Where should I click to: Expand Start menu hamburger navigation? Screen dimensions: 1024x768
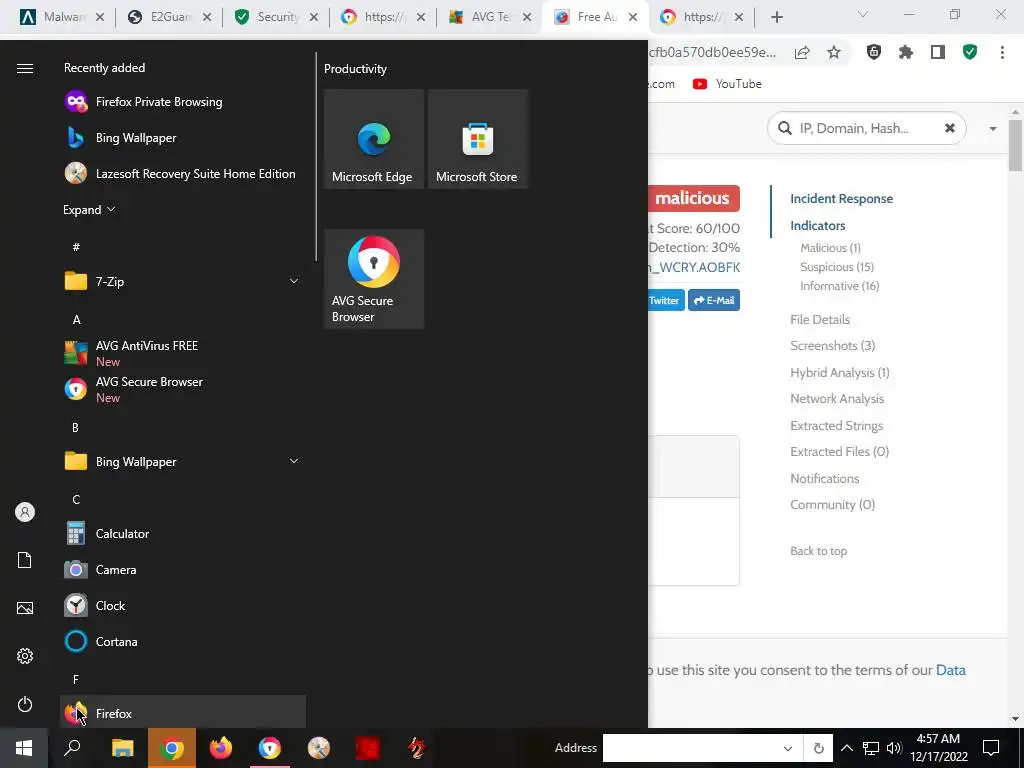point(25,69)
